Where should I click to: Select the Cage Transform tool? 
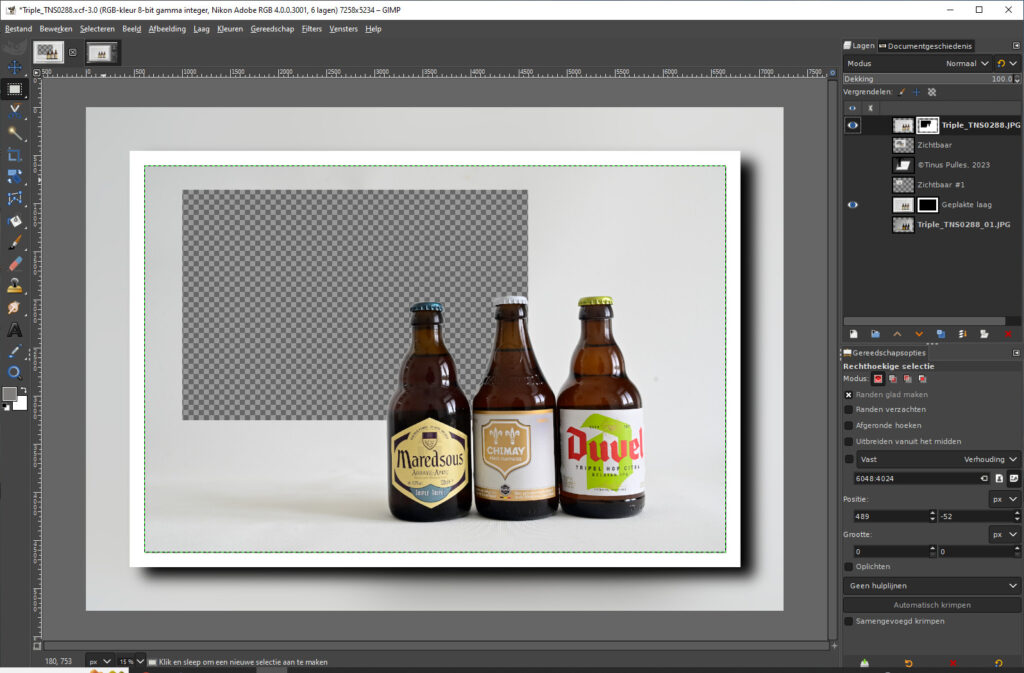(14, 198)
